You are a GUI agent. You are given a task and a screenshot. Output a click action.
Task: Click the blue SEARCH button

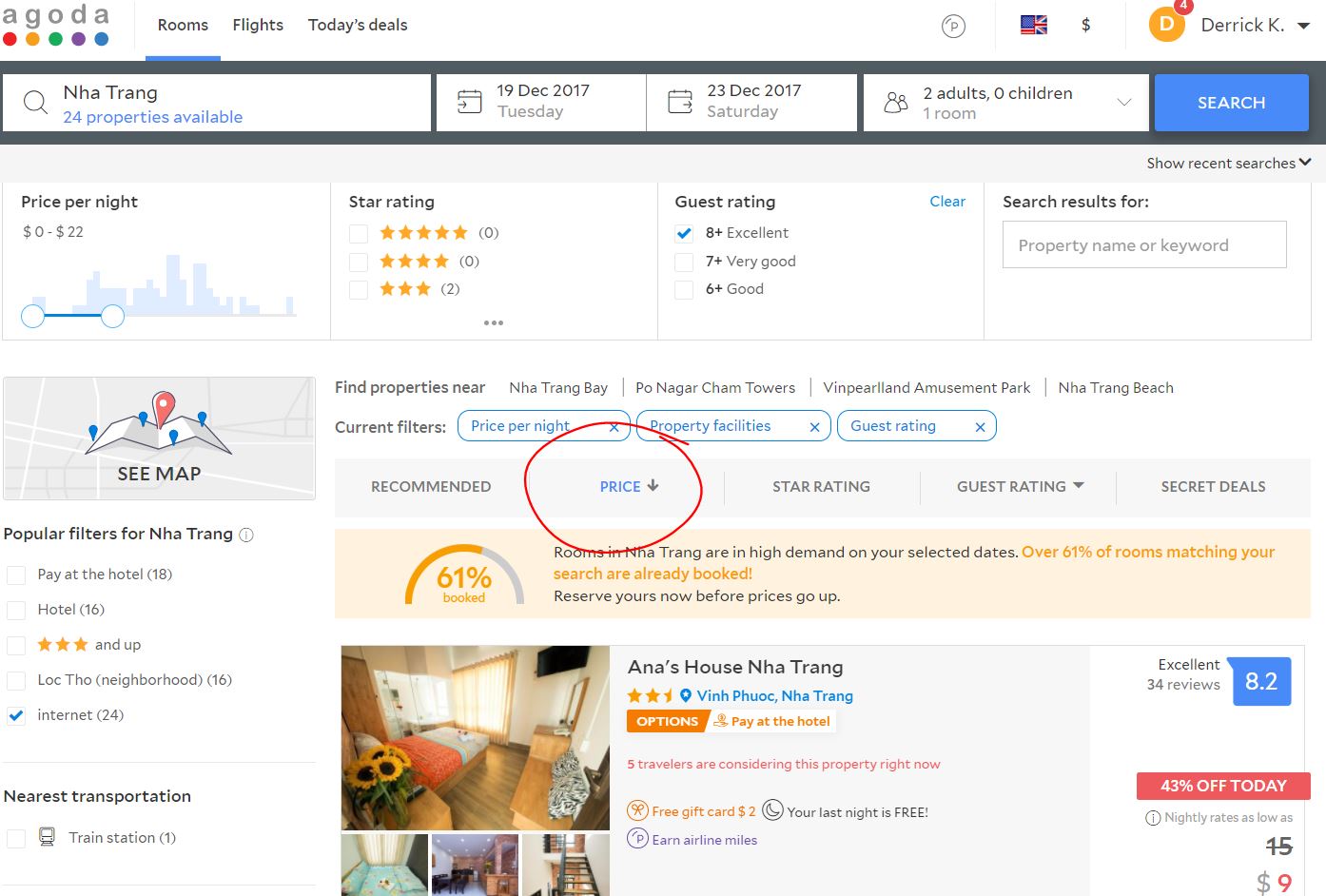[1231, 102]
